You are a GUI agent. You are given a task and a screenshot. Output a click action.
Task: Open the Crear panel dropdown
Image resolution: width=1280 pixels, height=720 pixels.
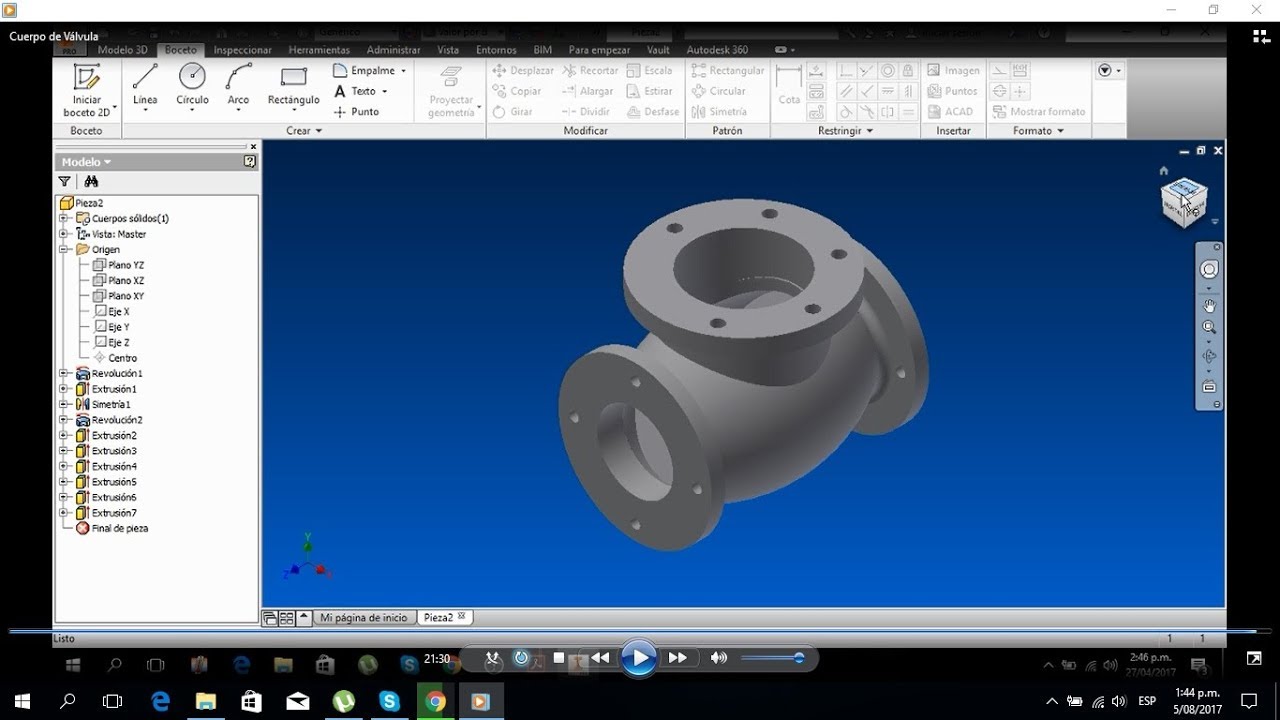pyautogui.click(x=304, y=131)
